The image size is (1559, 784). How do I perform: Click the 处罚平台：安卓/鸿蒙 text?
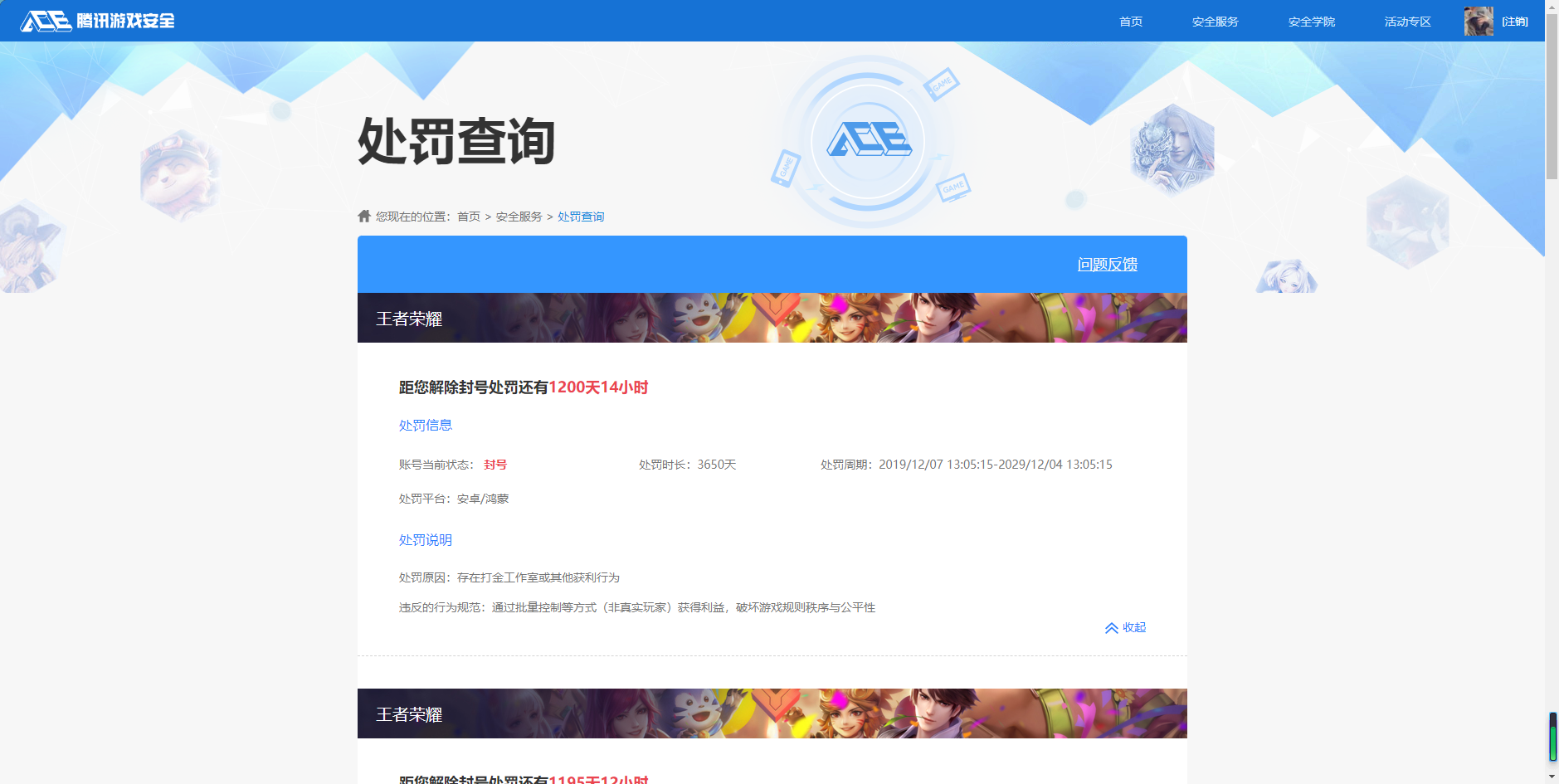point(454,499)
